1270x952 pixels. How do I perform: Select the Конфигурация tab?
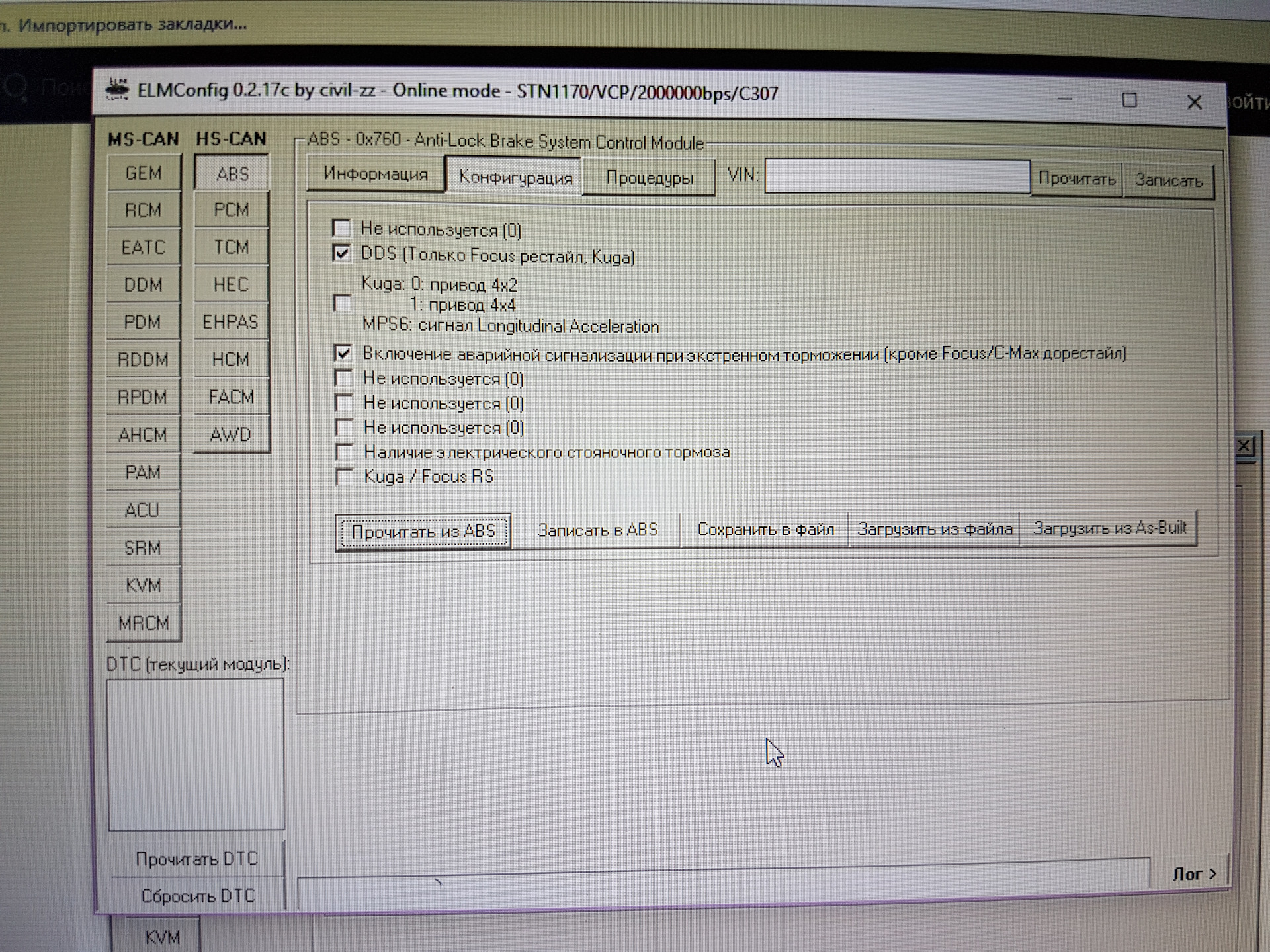(515, 177)
